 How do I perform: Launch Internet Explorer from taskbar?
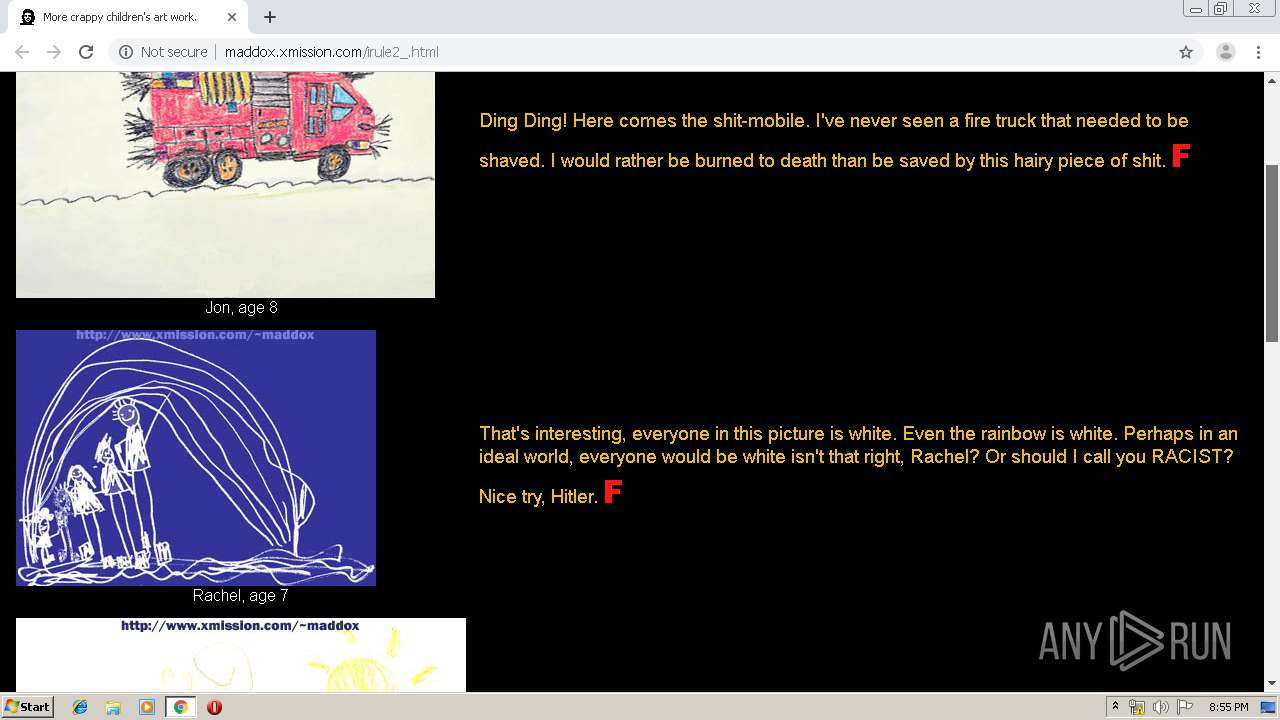point(80,707)
